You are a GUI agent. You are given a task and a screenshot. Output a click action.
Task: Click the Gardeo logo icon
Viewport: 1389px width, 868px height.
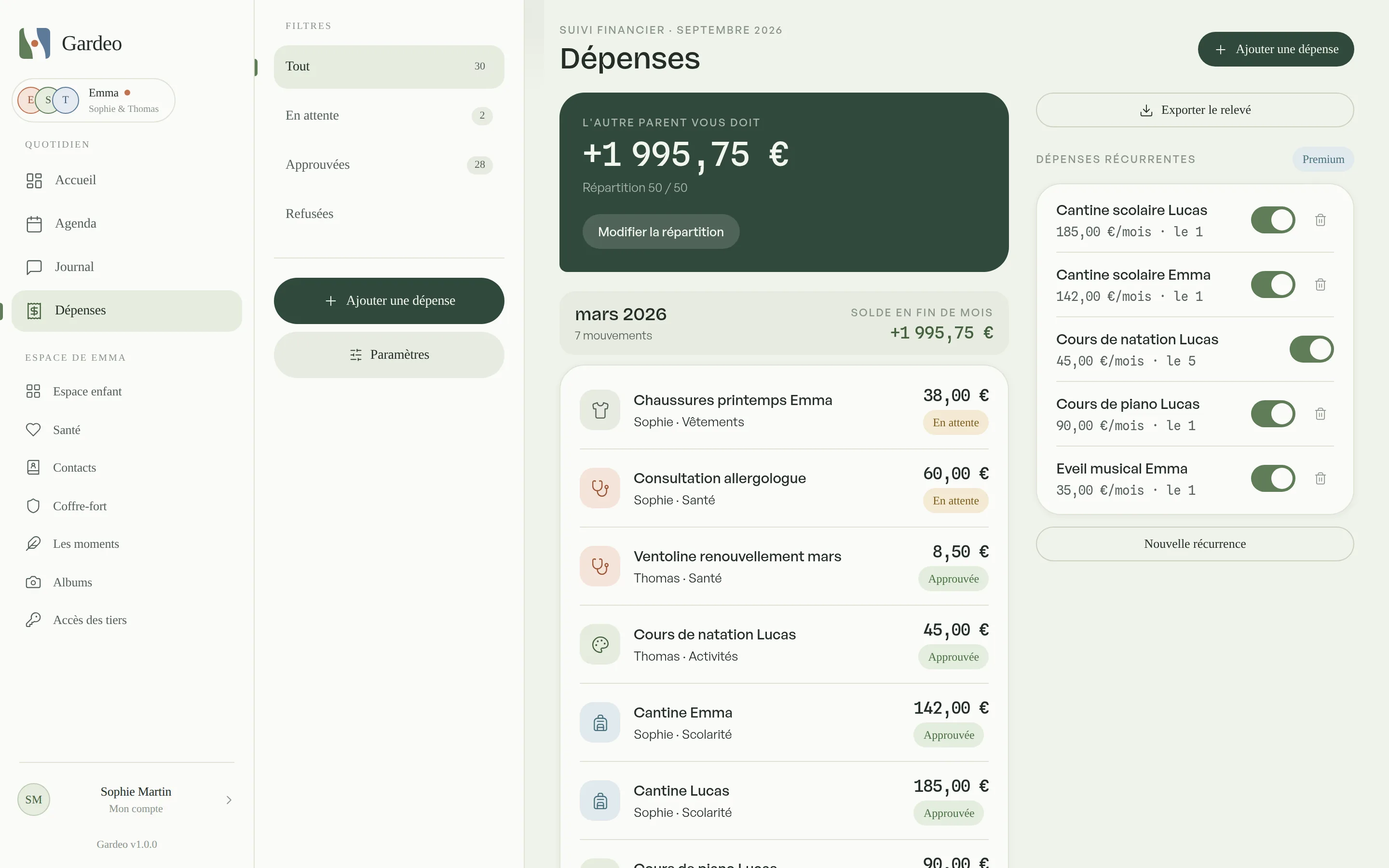point(34,43)
